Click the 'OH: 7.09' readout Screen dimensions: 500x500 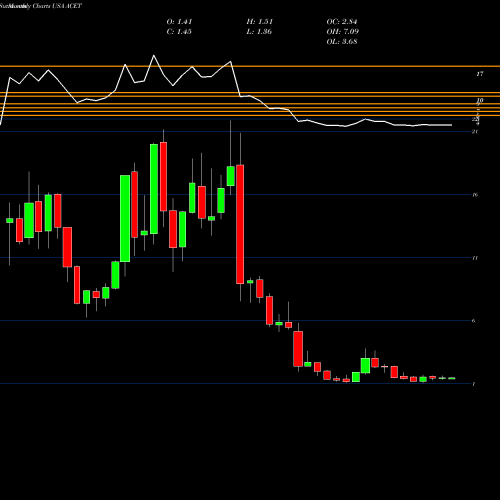click(x=342, y=32)
